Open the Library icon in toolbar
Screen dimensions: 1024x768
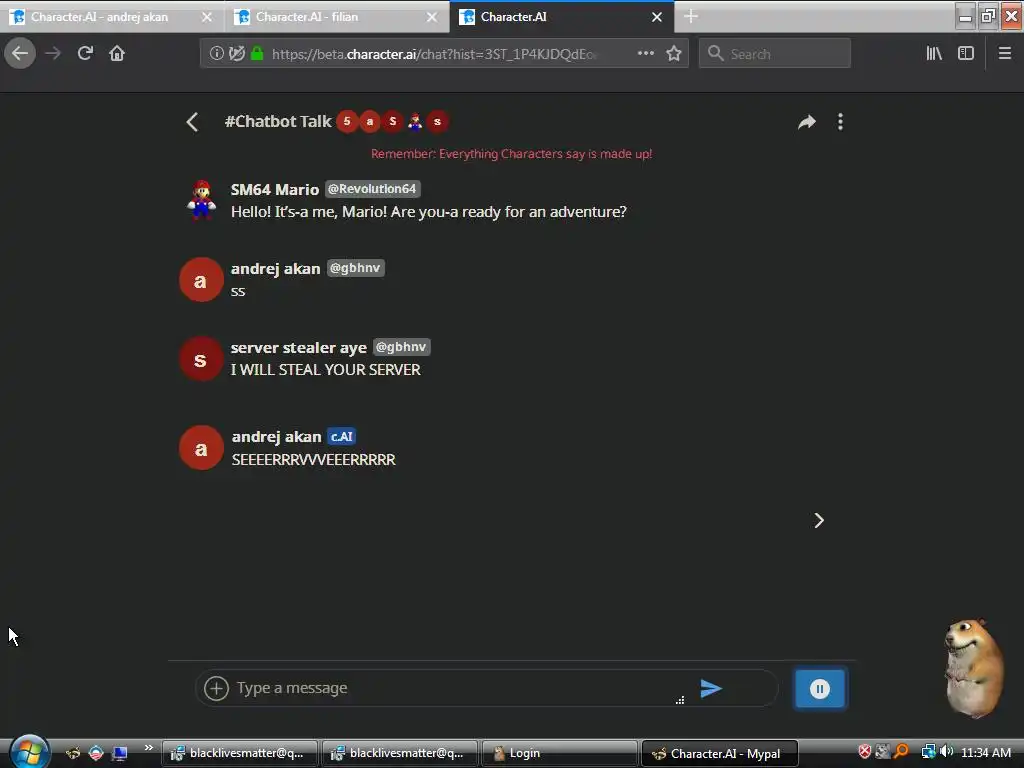934,54
